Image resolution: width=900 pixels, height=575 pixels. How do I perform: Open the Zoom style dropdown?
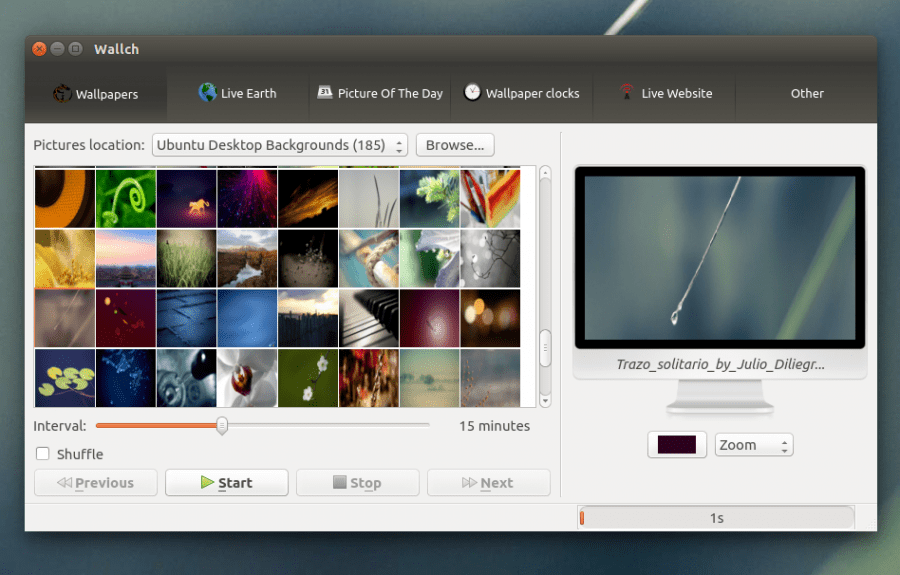[754, 445]
